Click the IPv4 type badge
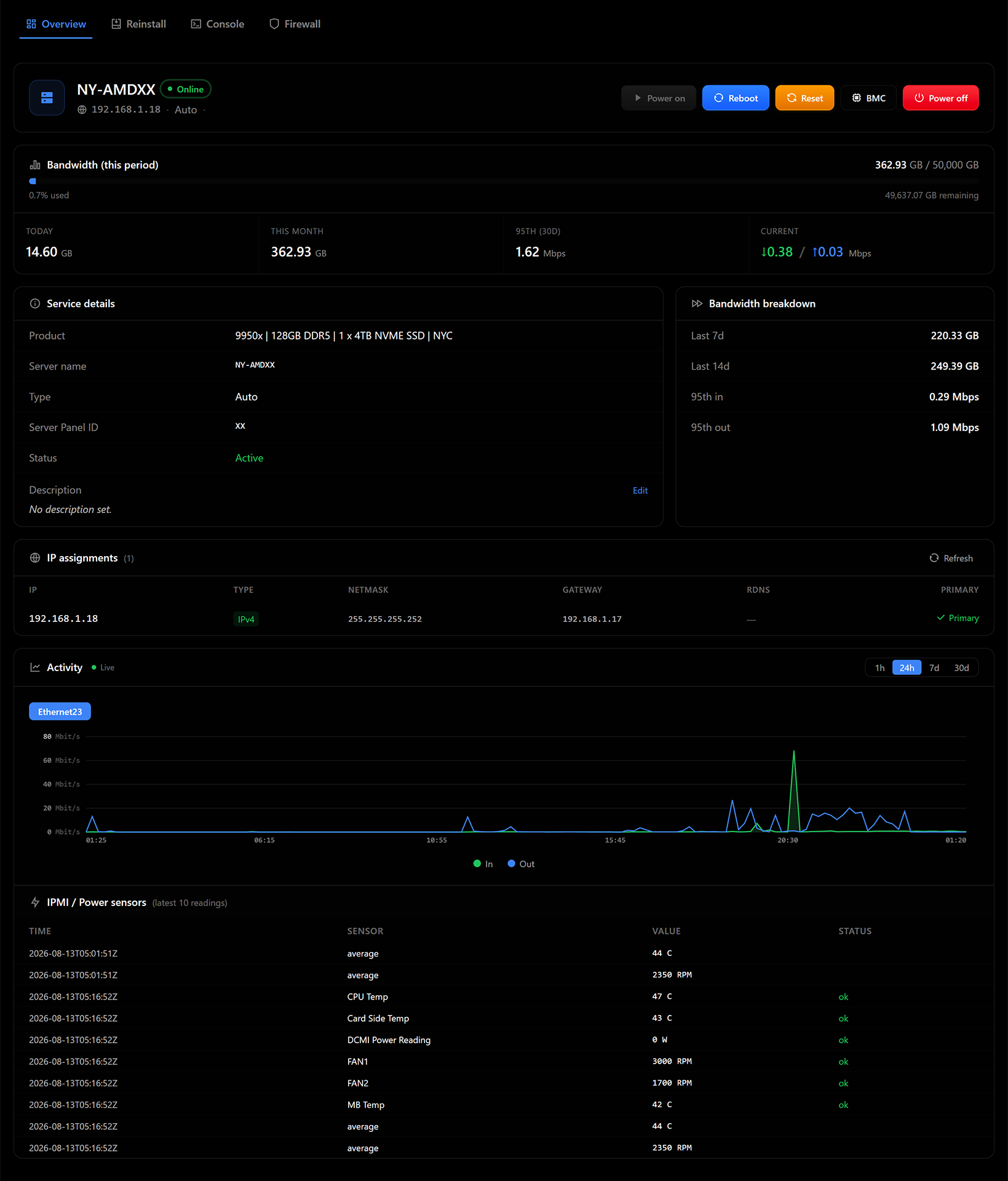This screenshot has width=1008, height=1181. 246,619
